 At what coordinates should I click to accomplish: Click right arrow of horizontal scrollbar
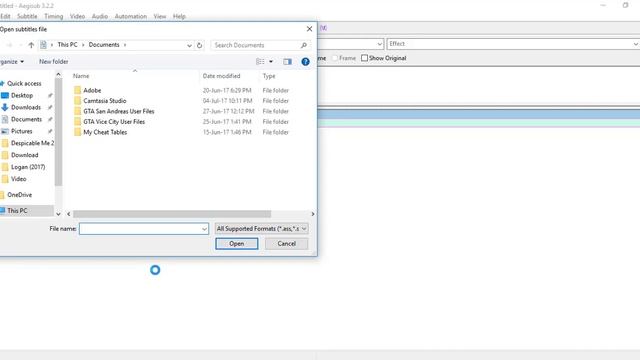point(313,214)
